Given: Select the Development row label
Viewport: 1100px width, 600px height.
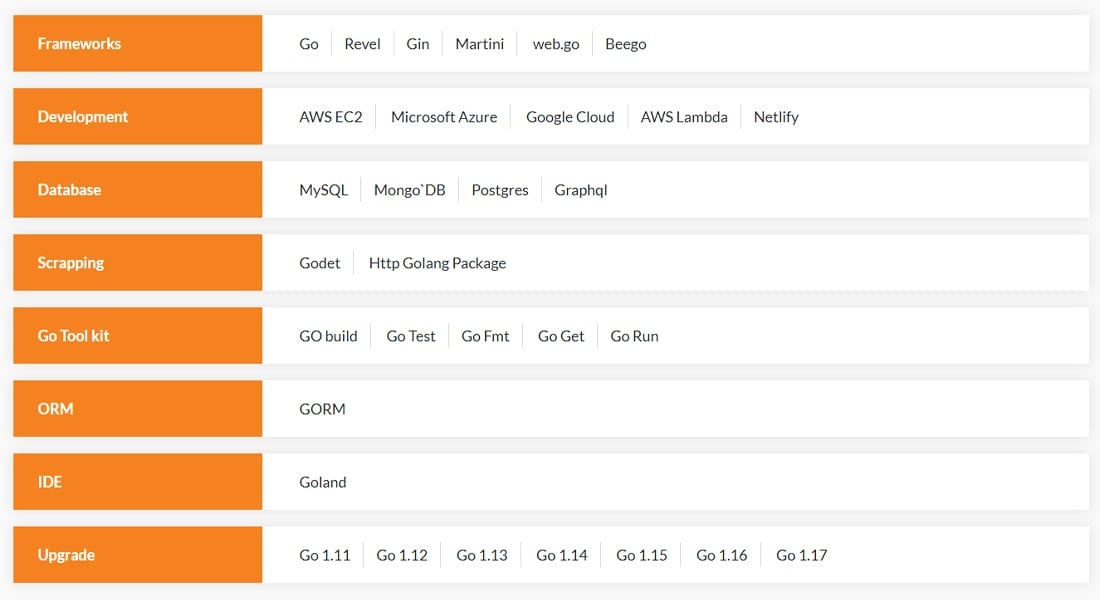Looking at the screenshot, I should [x=138, y=116].
